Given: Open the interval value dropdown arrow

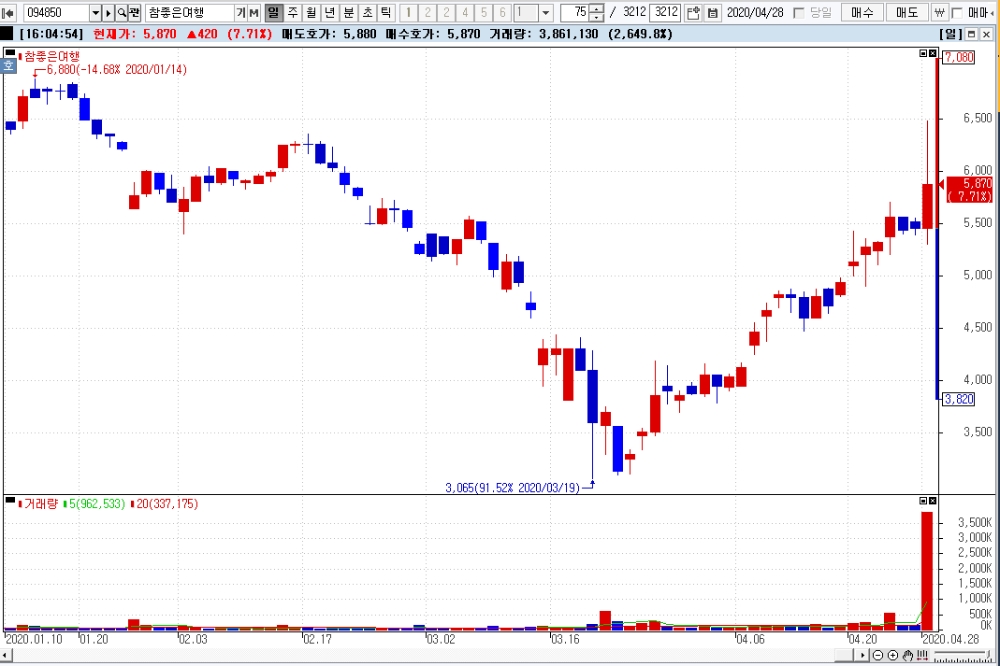Looking at the screenshot, I should point(546,12).
